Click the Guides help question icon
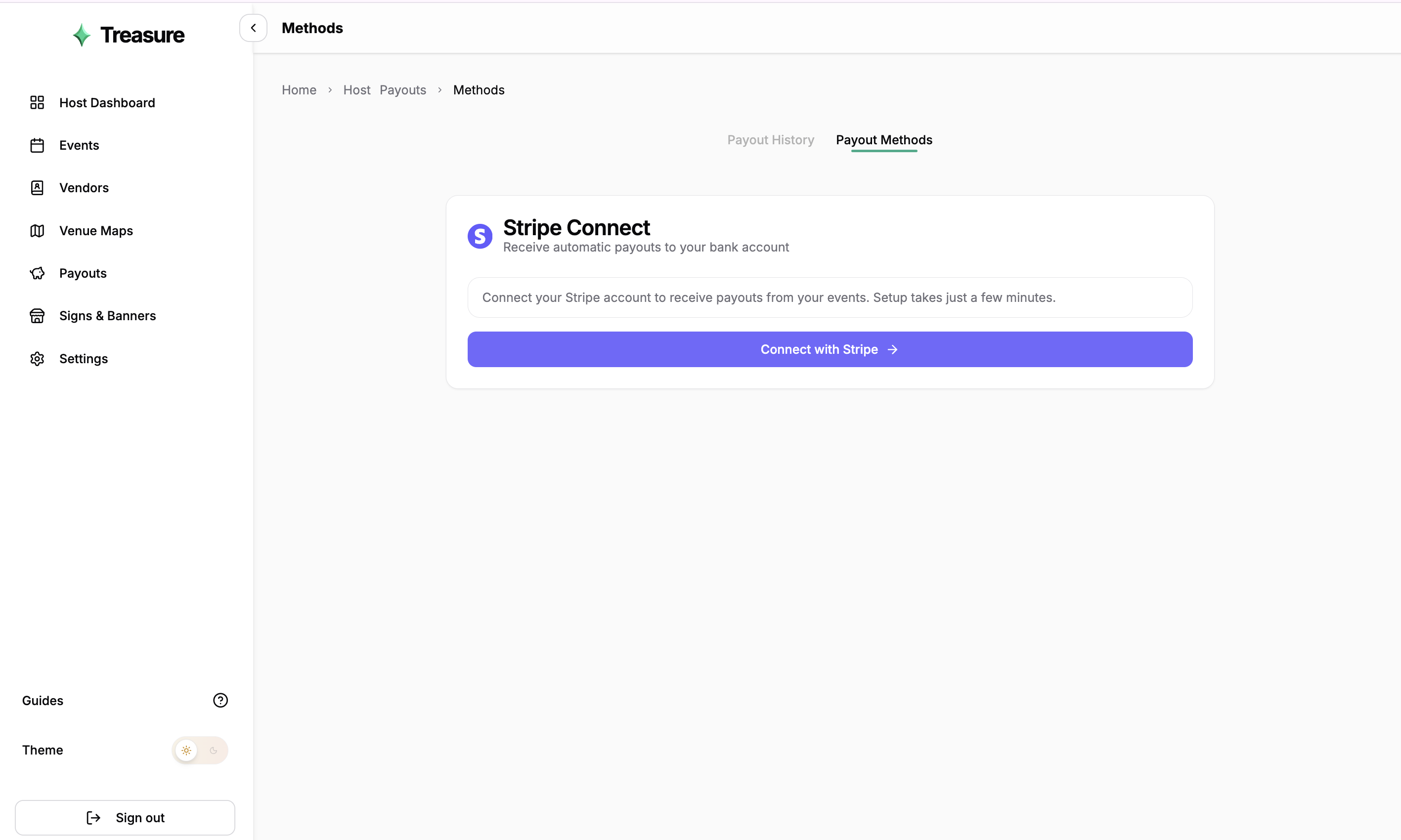Image resolution: width=1401 pixels, height=840 pixels. (220, 700)
